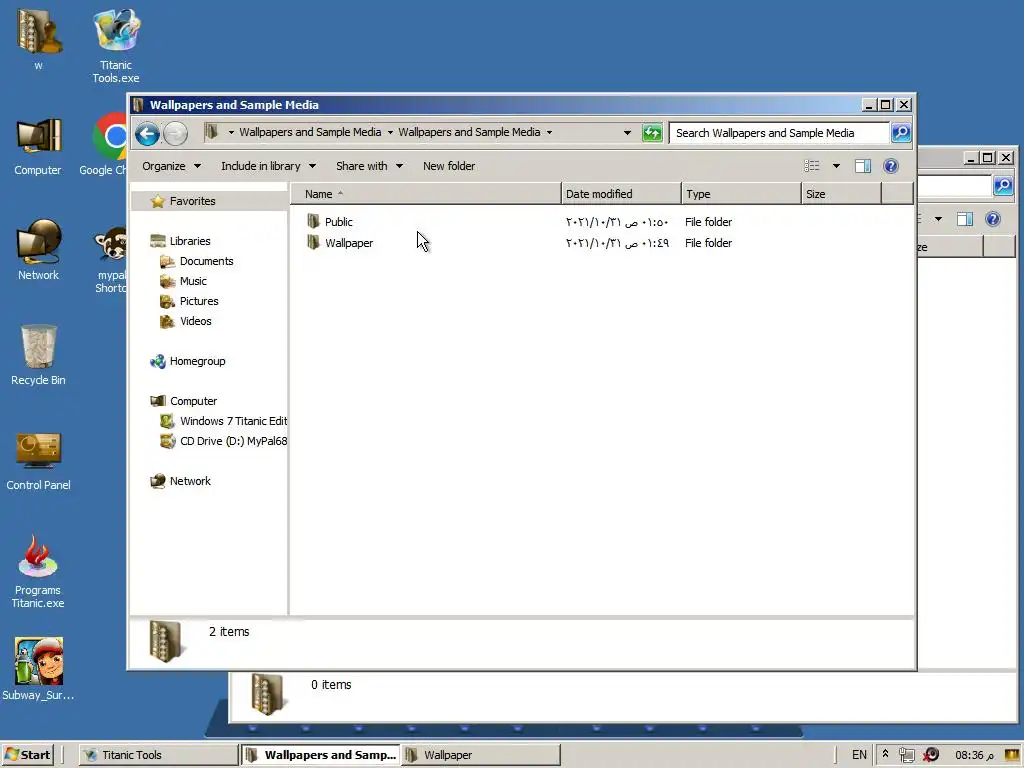Open the mypal Shortcut on desktop
The height and width of the screenshot is (768, 1024).
[x=111, y=259]
